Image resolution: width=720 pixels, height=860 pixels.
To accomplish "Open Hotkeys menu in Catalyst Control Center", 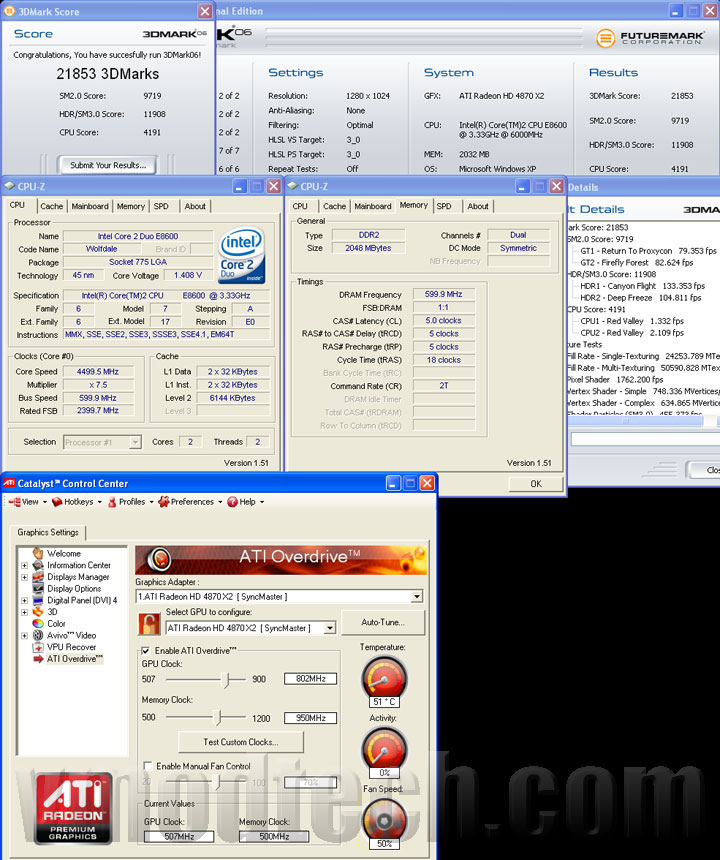I will [77, 502].
